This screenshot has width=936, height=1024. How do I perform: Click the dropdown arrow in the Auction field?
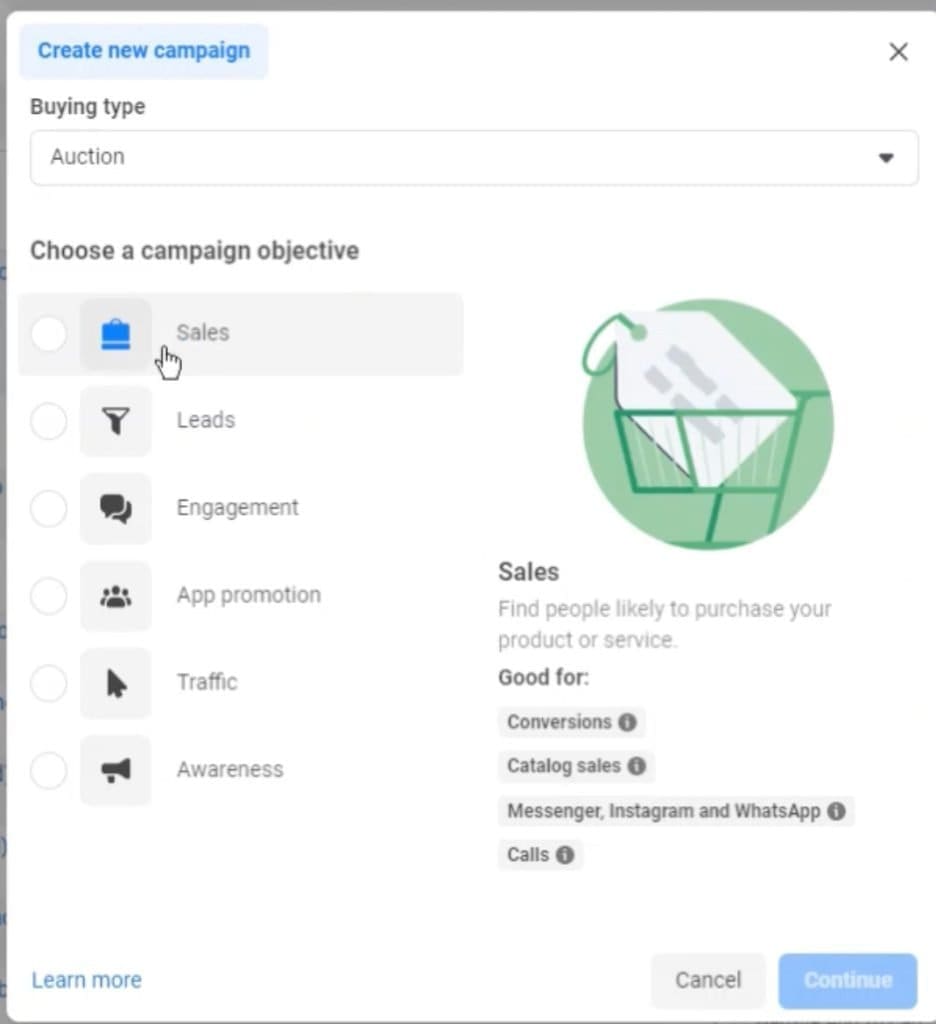(886, 157)
